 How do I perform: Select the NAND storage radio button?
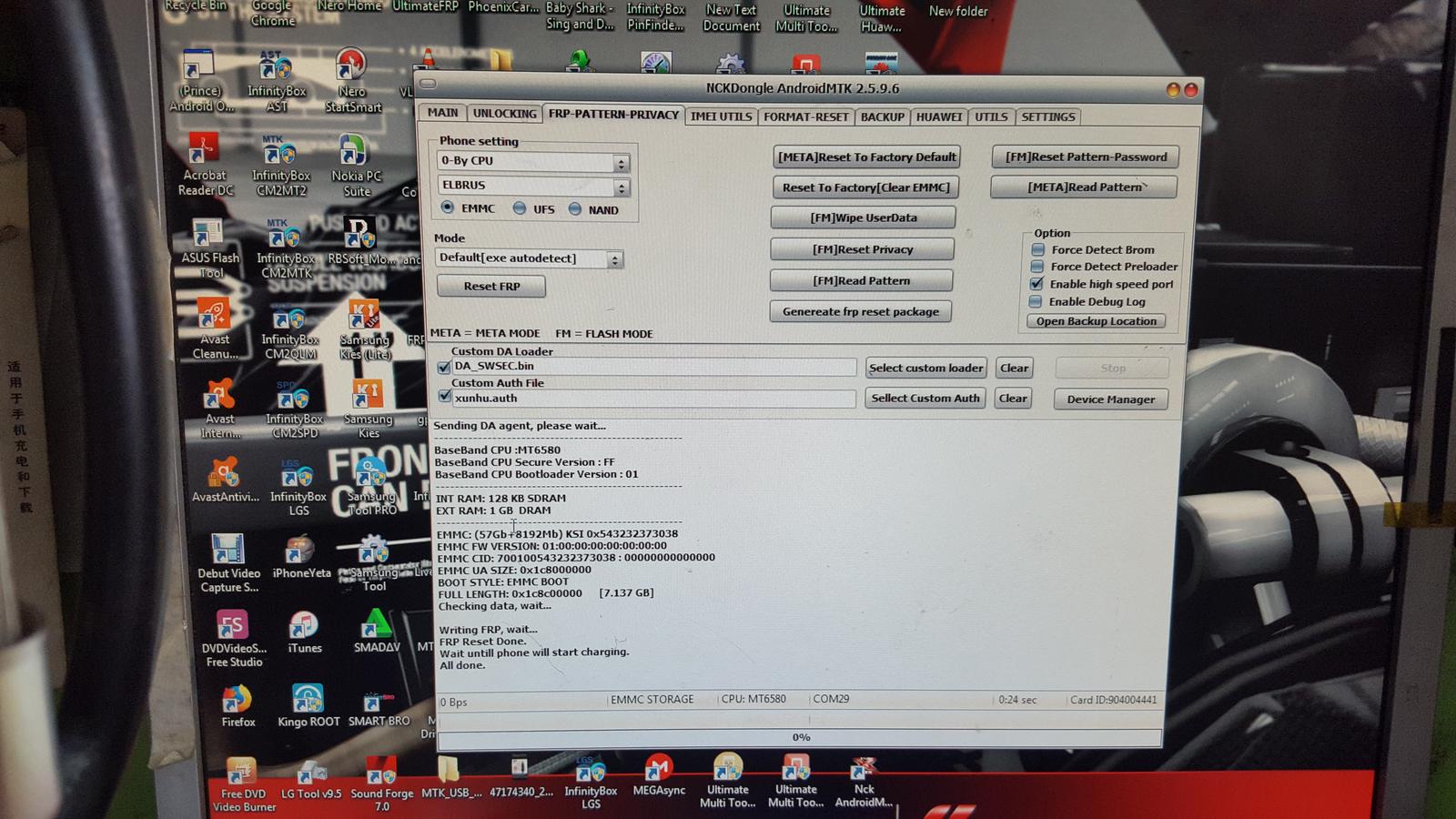click(x=574, y=209)
